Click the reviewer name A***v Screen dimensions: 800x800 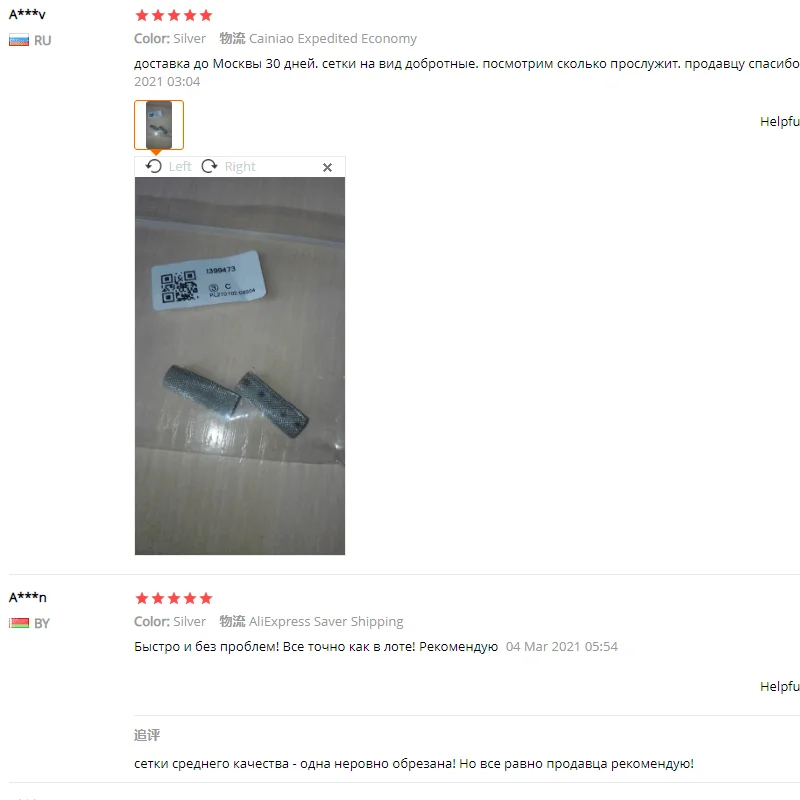28,14
